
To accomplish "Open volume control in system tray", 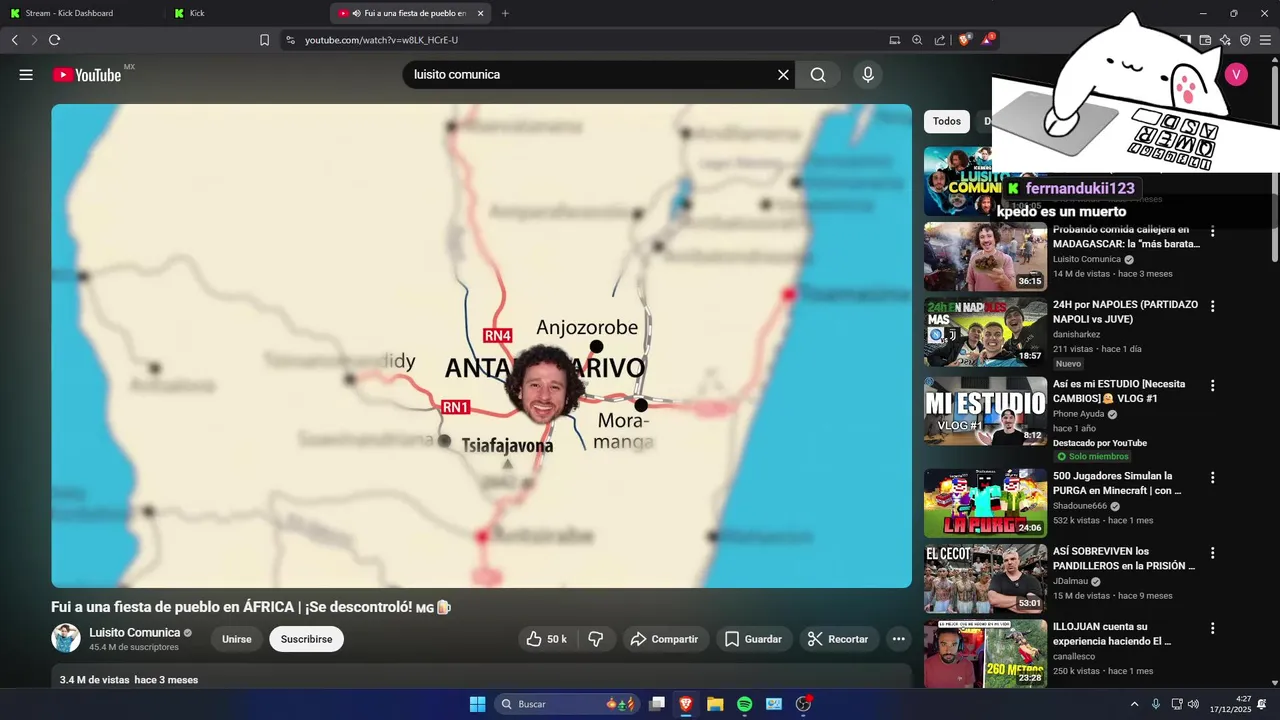I will (1193, 704).
